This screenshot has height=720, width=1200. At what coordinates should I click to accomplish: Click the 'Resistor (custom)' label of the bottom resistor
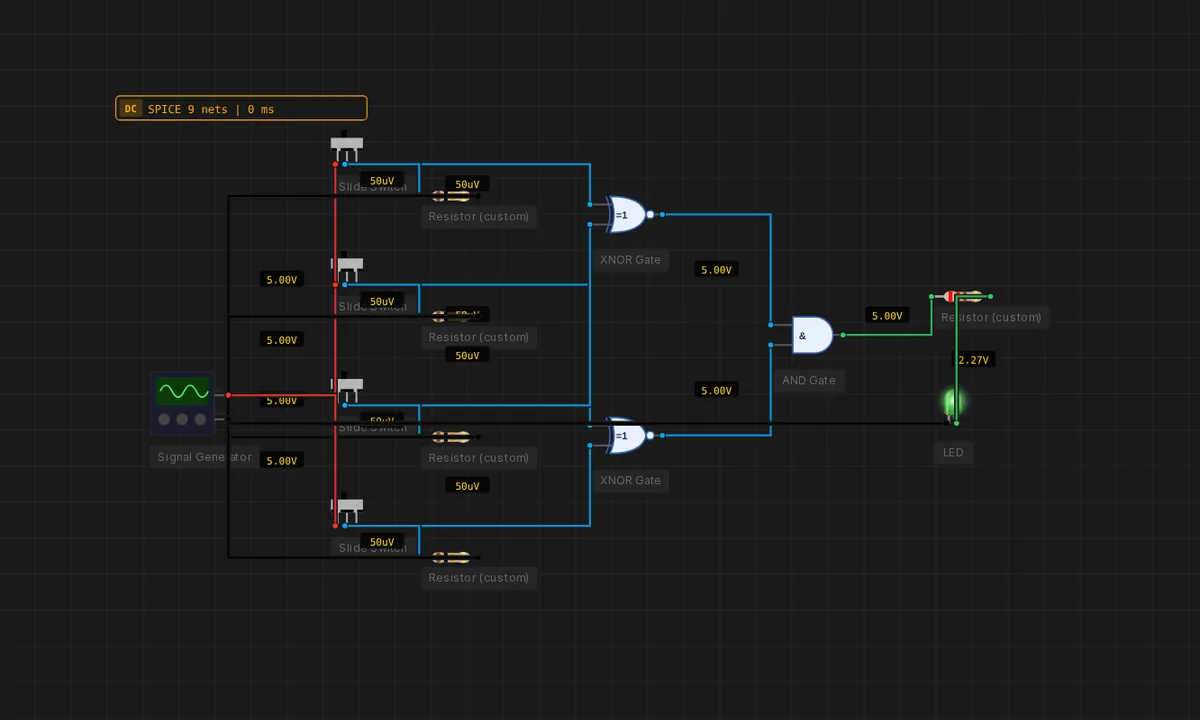click(479, 577)
